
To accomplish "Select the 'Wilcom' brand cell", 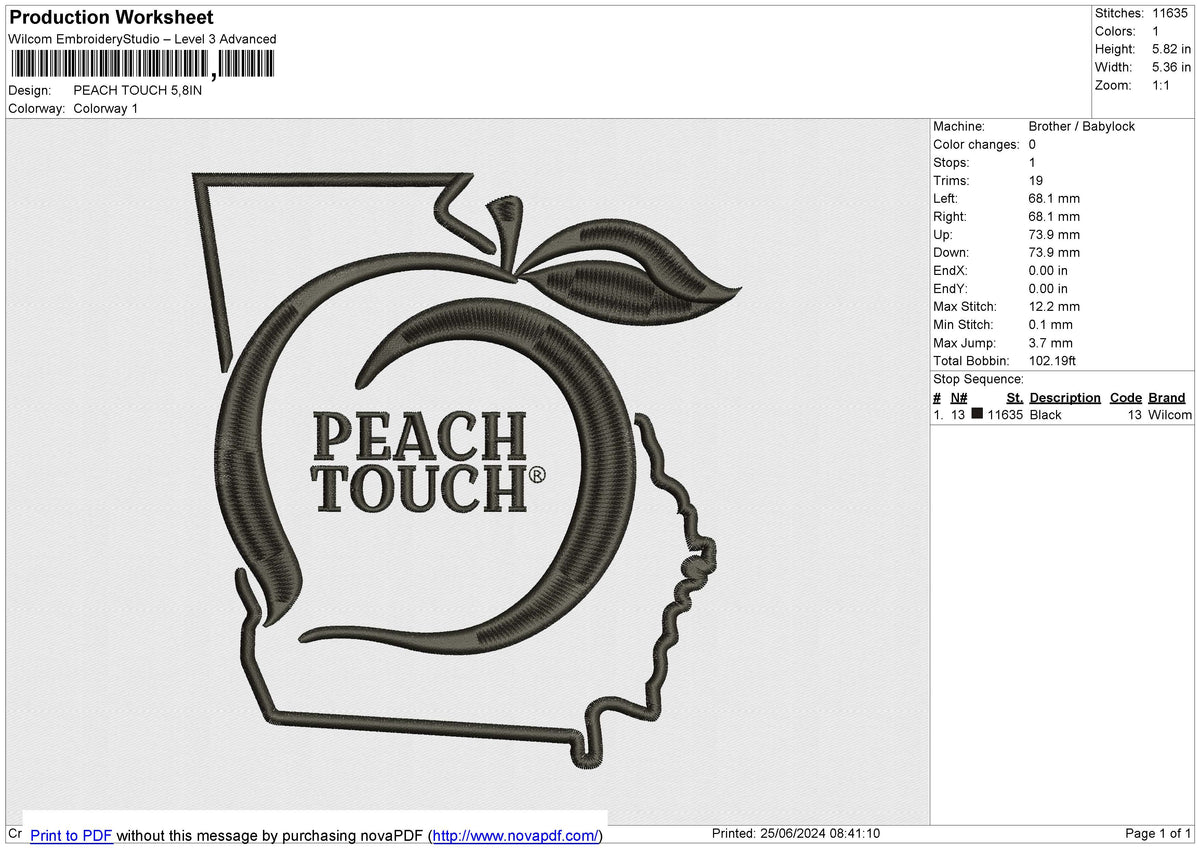I will click(1170, 414).
